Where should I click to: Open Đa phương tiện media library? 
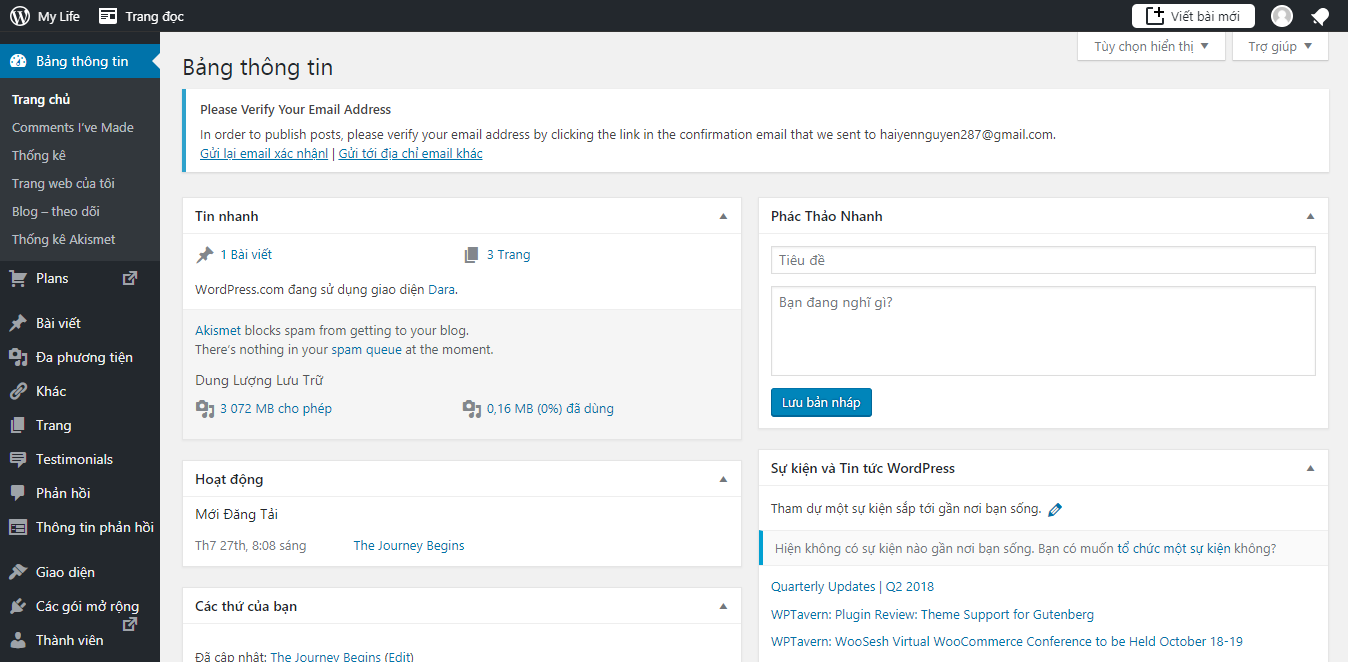[84, 357]
